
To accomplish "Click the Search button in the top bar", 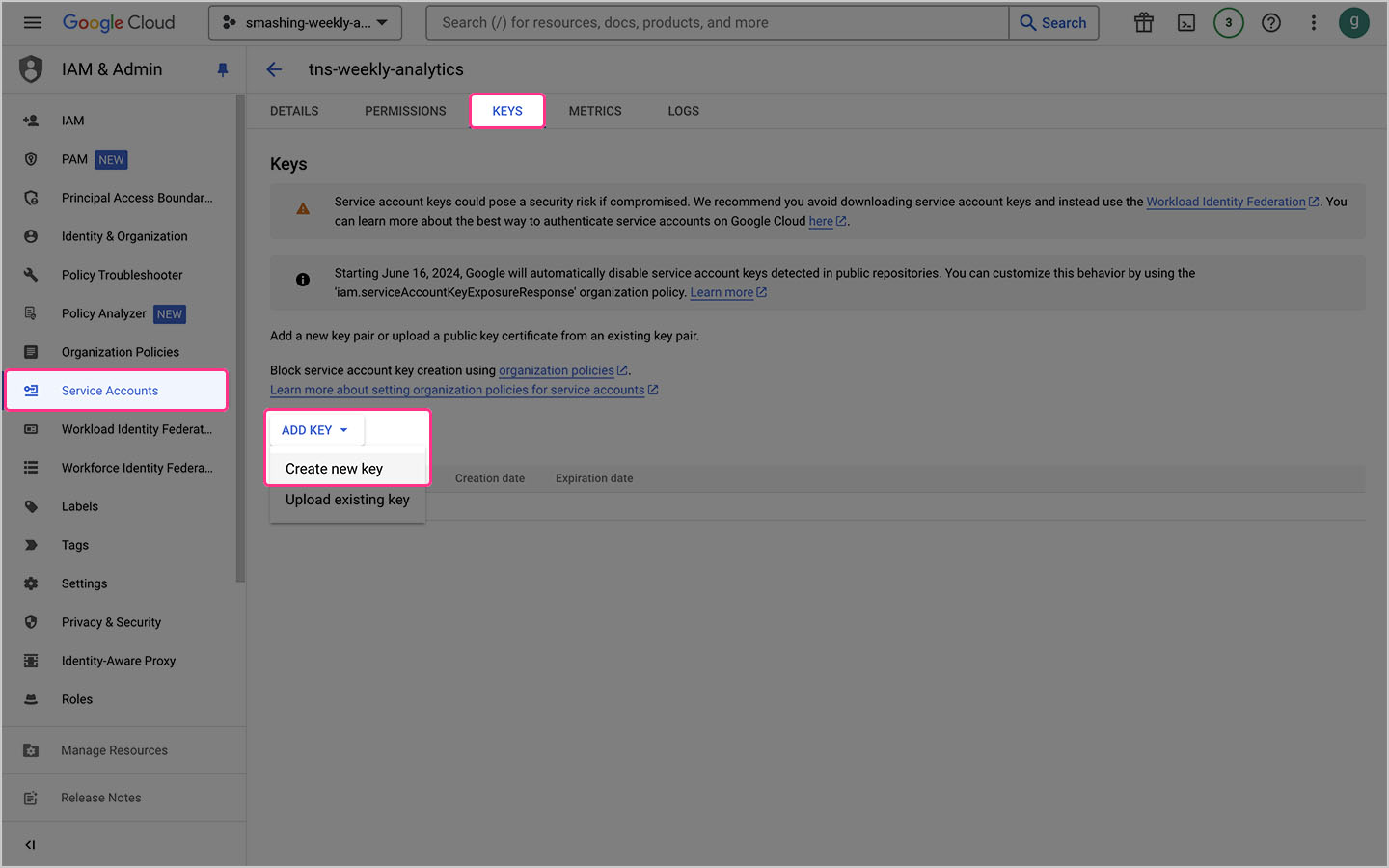I will [x=1053, y=22].
